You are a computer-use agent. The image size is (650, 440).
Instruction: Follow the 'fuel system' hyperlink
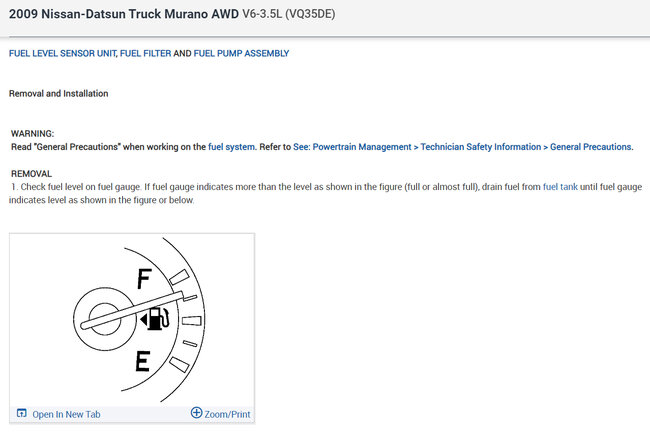click(x=231, y=147)
